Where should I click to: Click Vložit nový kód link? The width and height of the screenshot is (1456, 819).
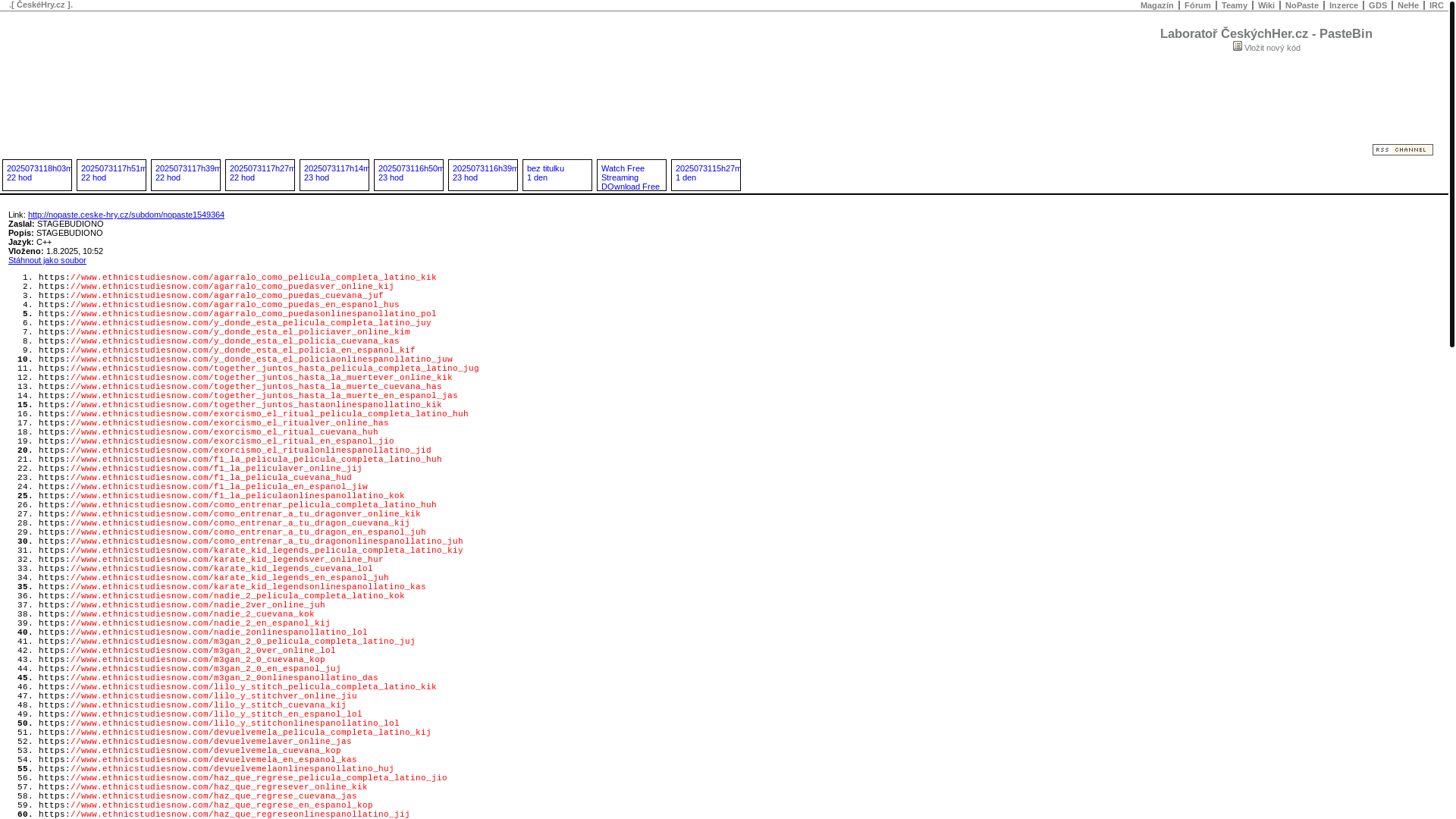pyautogui.click(x=1272, y=48)
